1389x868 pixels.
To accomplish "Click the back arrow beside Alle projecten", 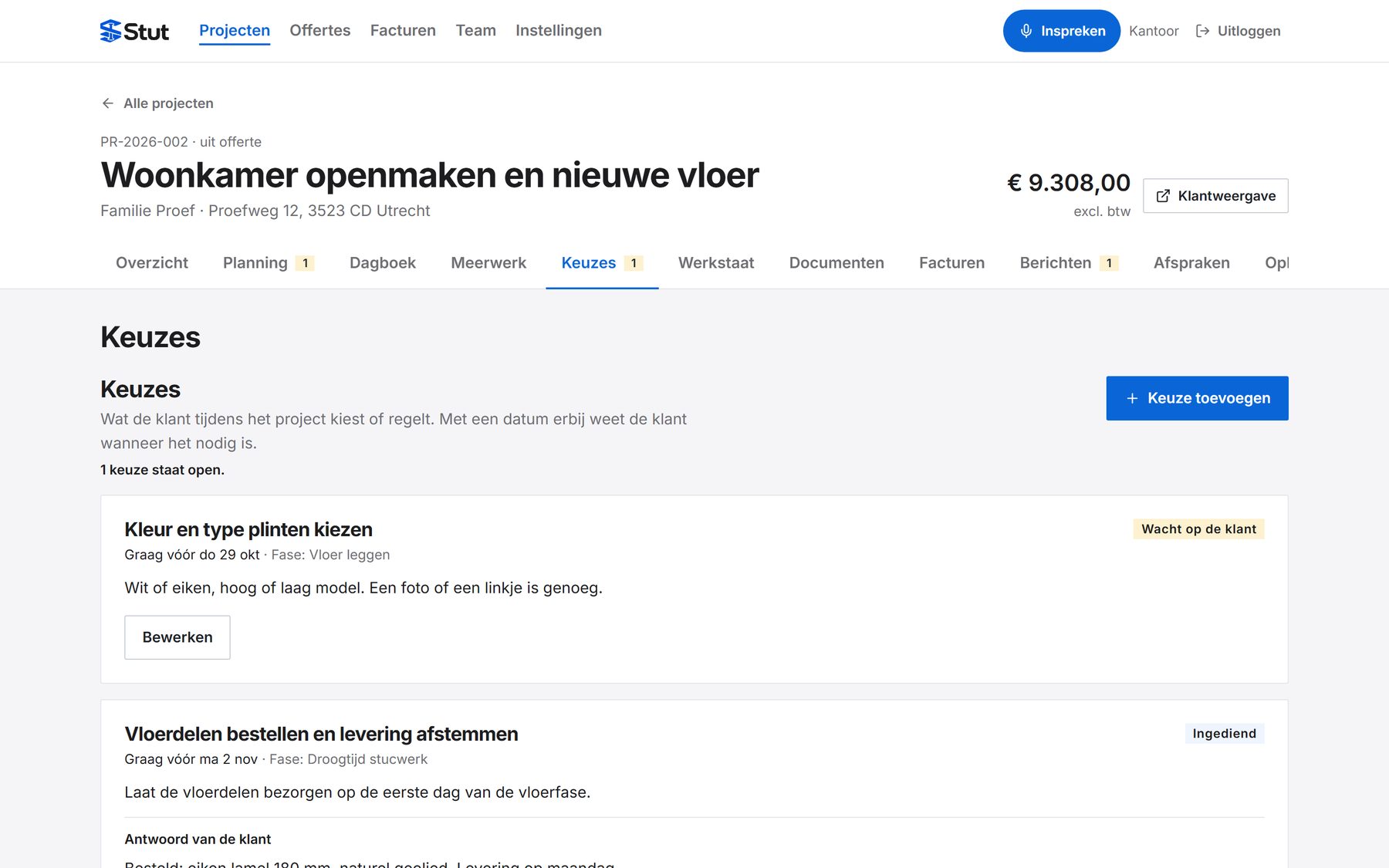I will (108, 103).
